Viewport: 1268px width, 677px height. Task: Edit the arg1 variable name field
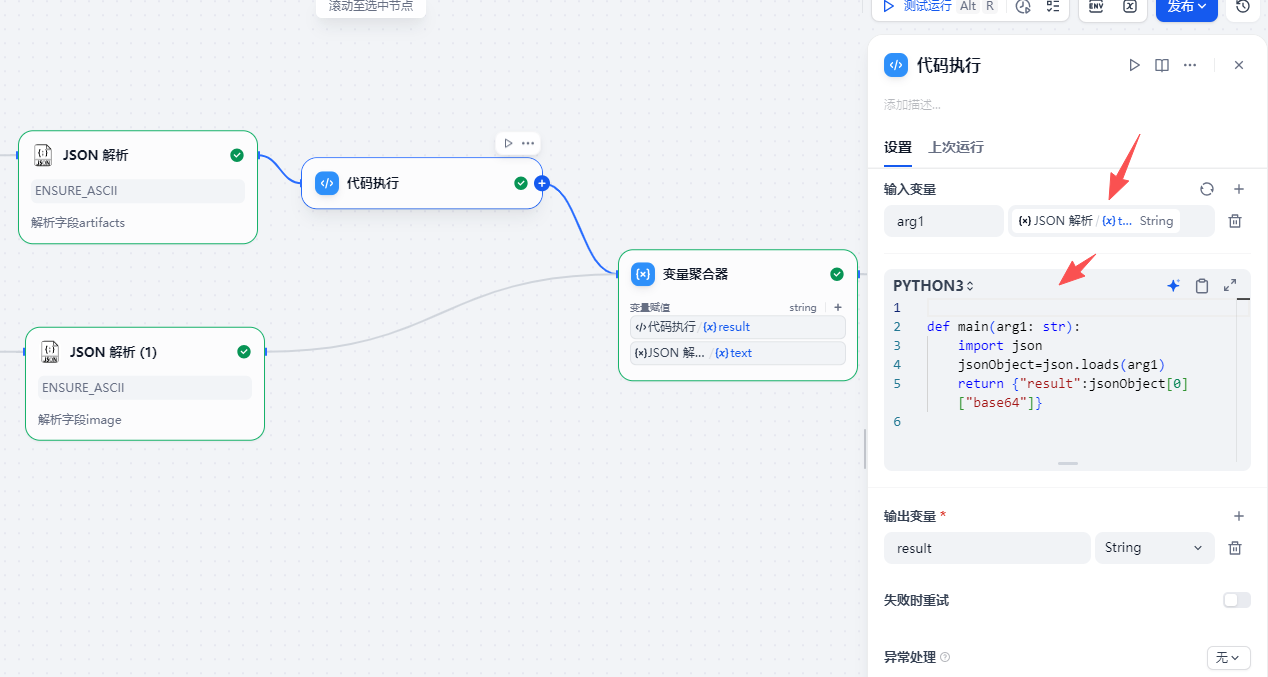943,221
